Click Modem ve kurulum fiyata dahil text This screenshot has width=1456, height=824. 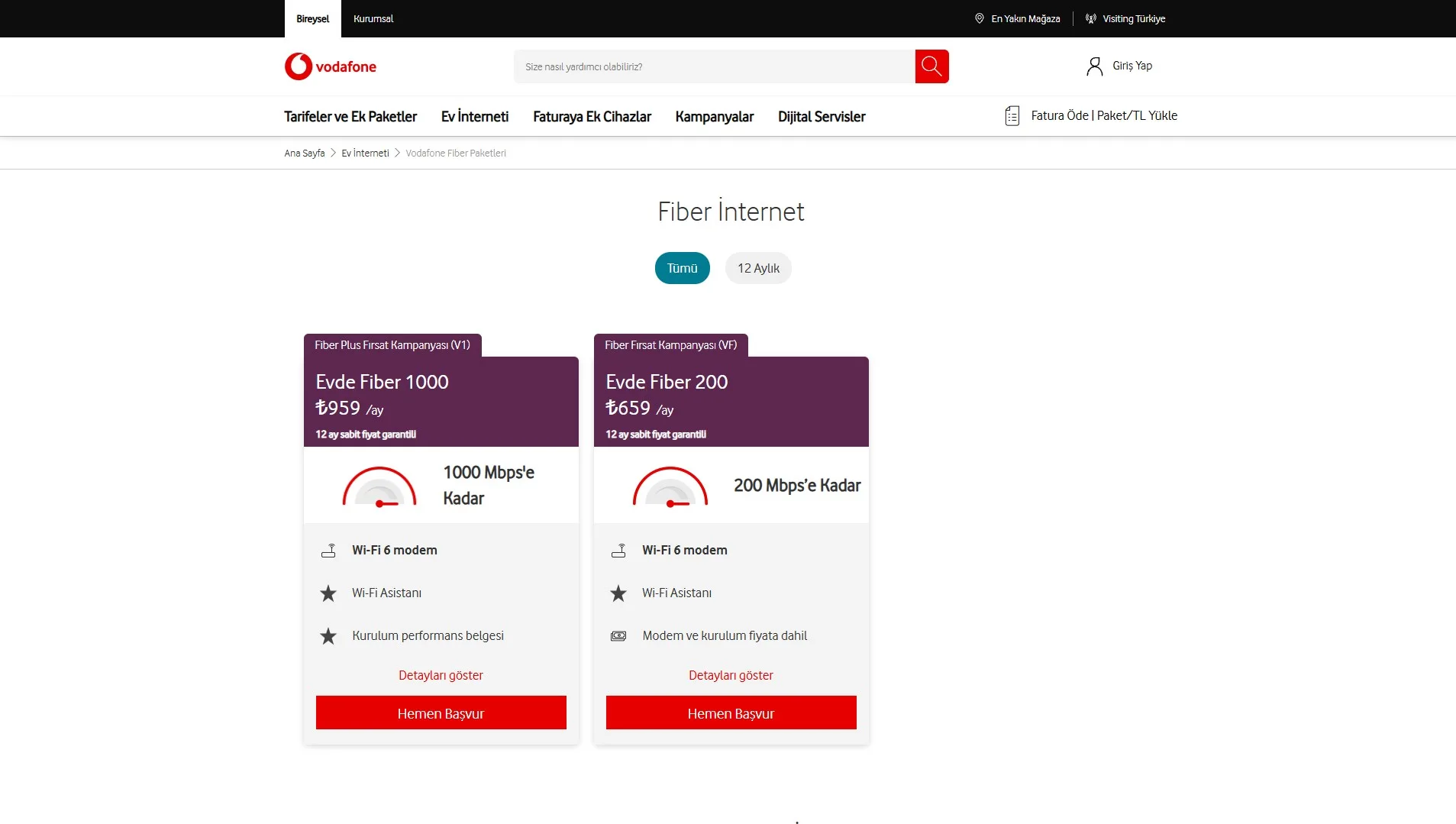point(725,635)
